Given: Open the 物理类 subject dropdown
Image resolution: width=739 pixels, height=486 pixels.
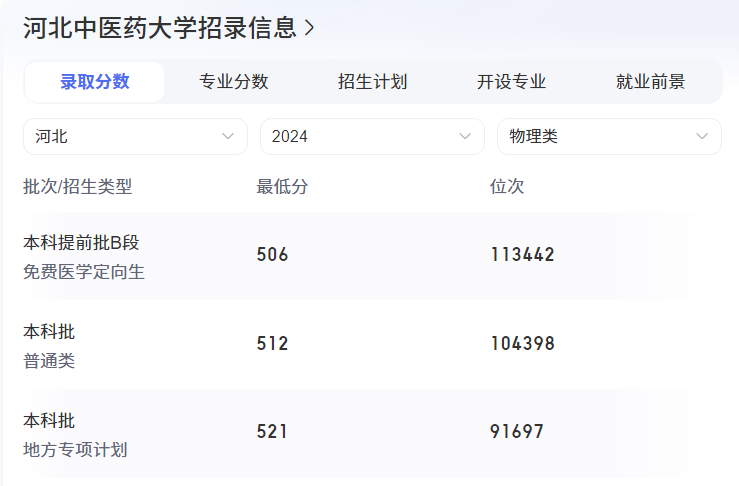Looking at the screenshot, I should point(609,136).
